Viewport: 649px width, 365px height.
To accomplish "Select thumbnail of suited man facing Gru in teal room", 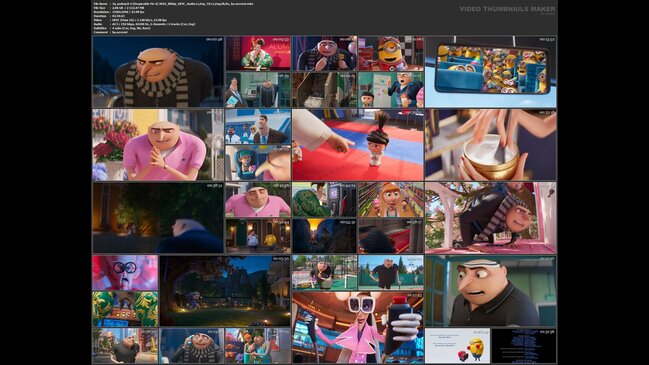I will [x=258, y=90].
